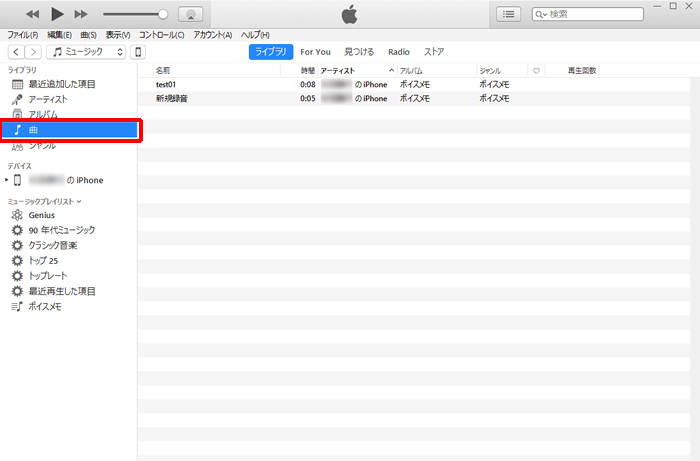
Task: Sort by the 時間 column header
Action: [x=299, y=71]
